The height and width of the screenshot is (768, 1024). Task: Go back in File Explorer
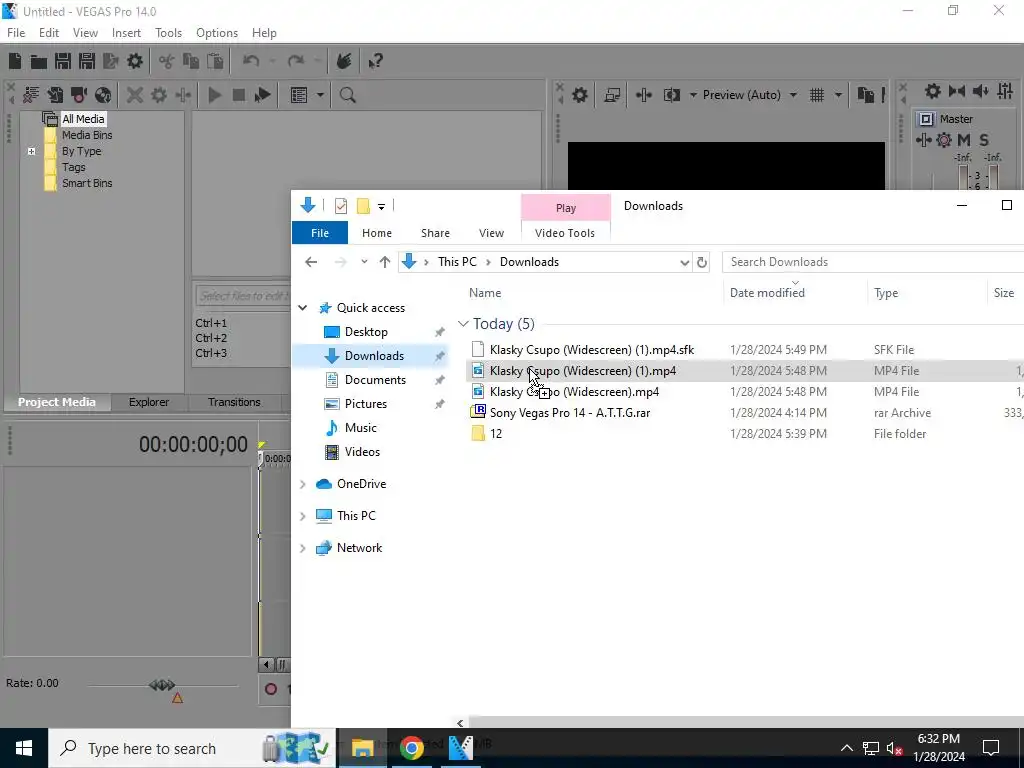coord(311,262)
